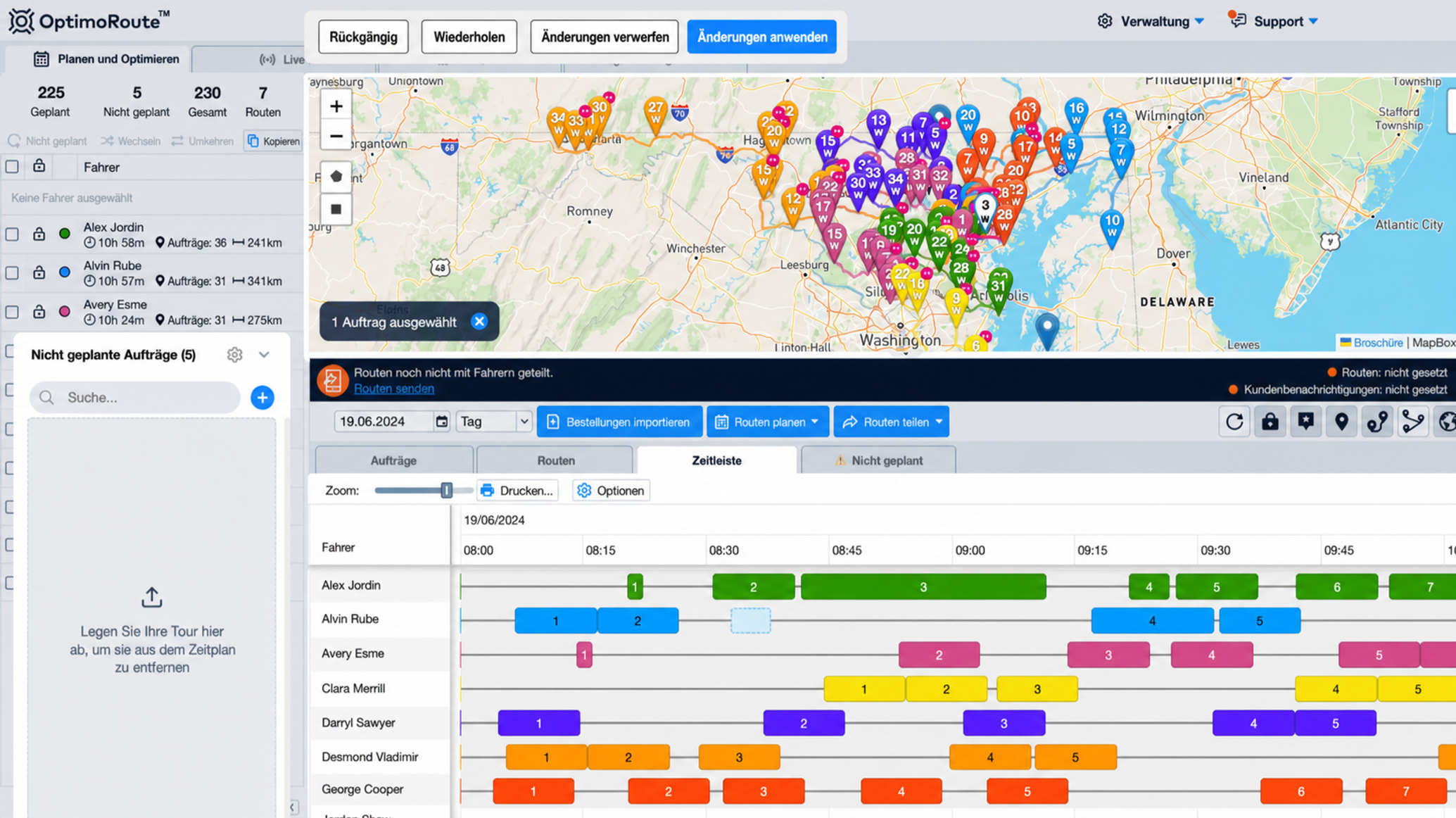This screenshot has height=818, width=1456.
Task: Click the Drucken print button
Action: pyautogui.click(x=518, y=491)
